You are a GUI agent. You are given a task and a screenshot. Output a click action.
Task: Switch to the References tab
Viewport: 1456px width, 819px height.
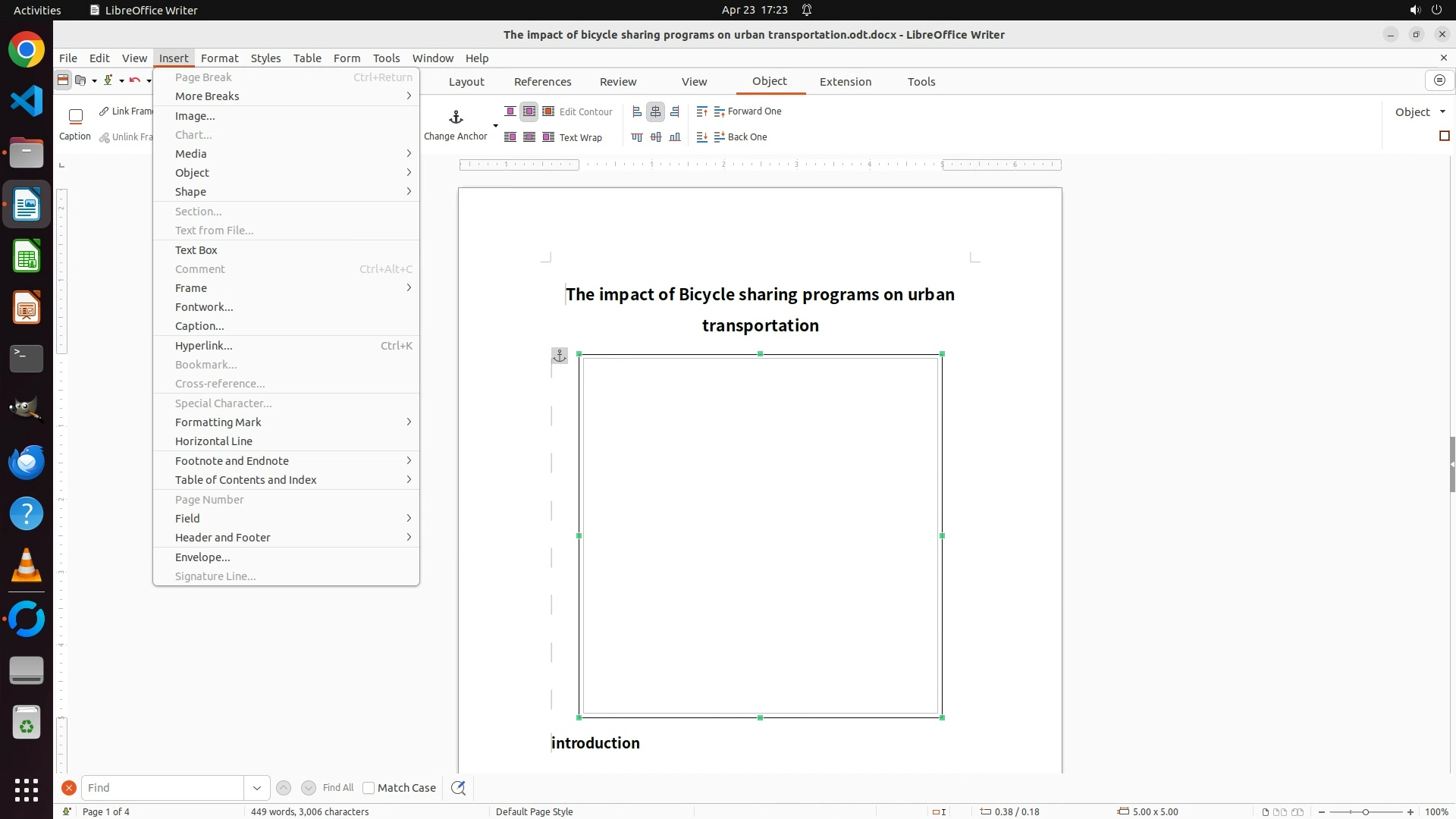542,82
